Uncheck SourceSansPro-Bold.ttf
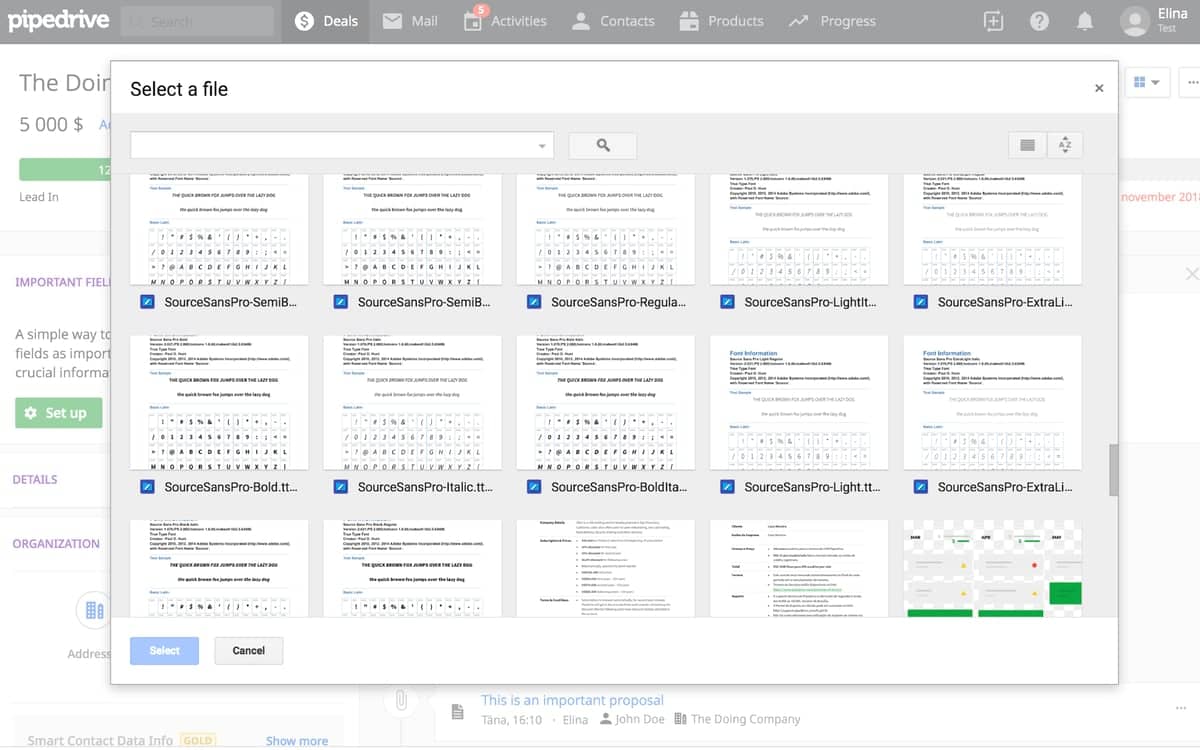The image size is (1200, 750). pyautogui.click(x=146, y=486)
